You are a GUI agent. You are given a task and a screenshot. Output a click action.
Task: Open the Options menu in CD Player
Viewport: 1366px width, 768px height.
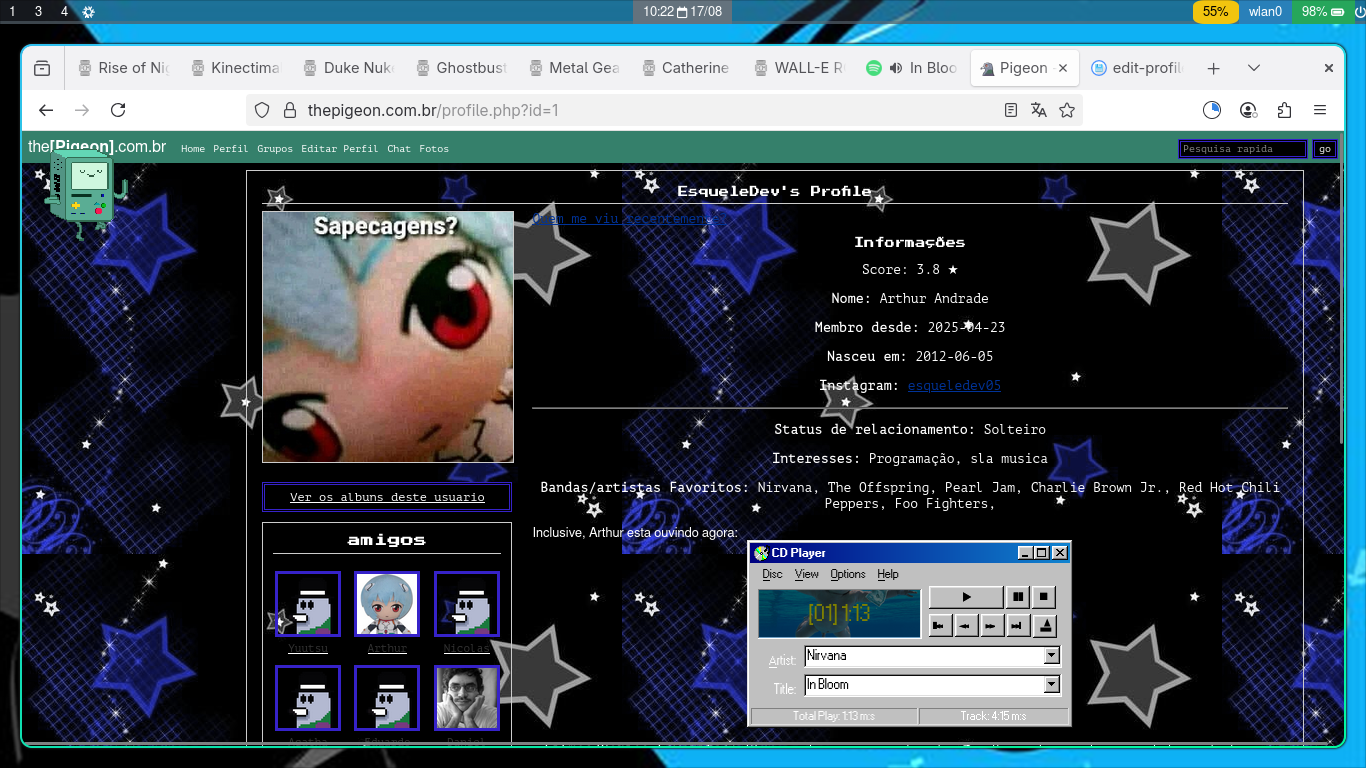[x=847, y=574]
